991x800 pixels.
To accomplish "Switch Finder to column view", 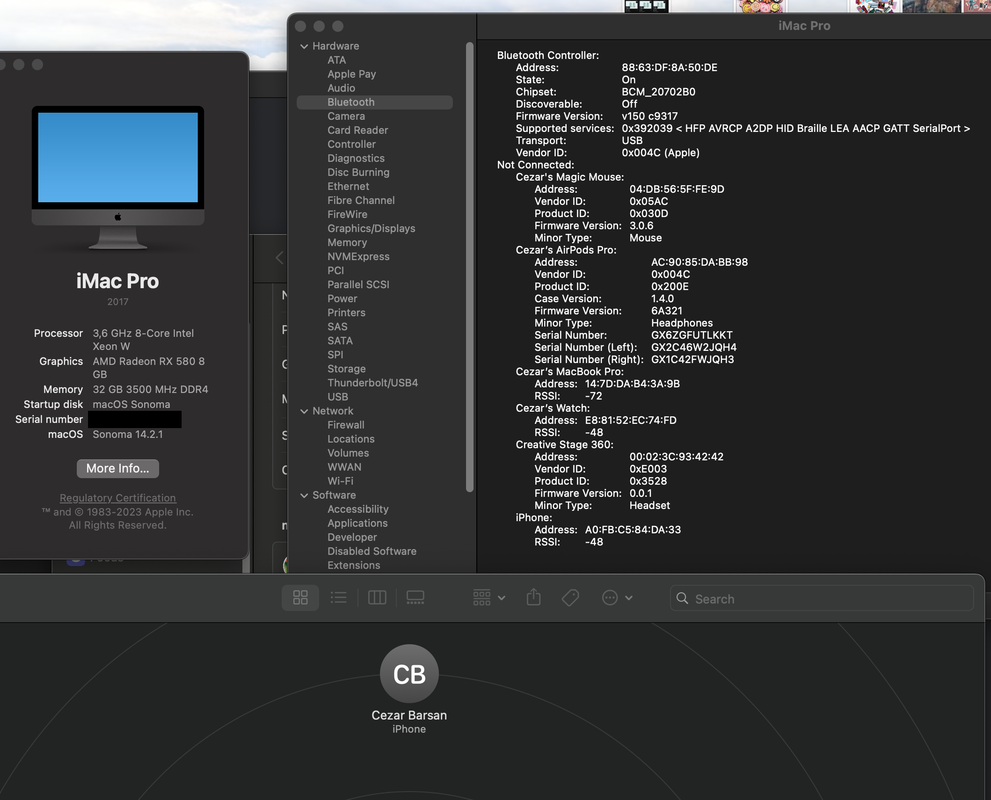I will tap(377, 598).
